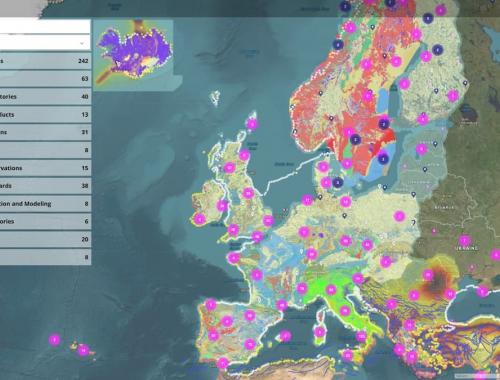
Task: Click the pink marker over the Balearic Islands
Action: click(x=285, y=336)
